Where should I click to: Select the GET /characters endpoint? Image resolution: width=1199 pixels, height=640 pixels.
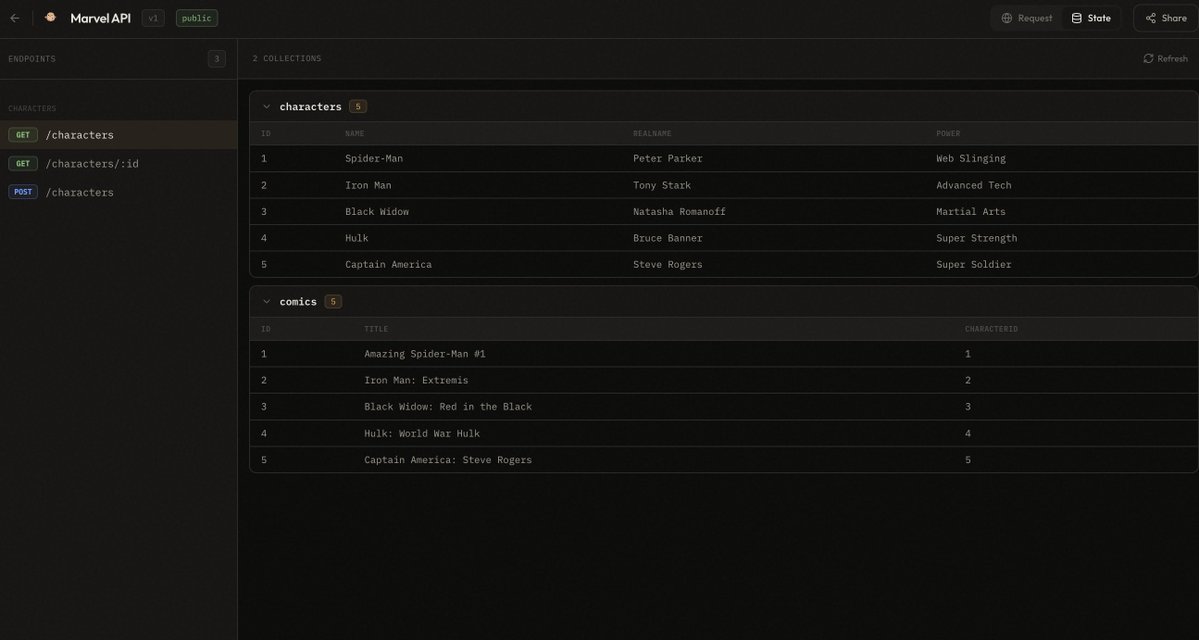[119, 135]
